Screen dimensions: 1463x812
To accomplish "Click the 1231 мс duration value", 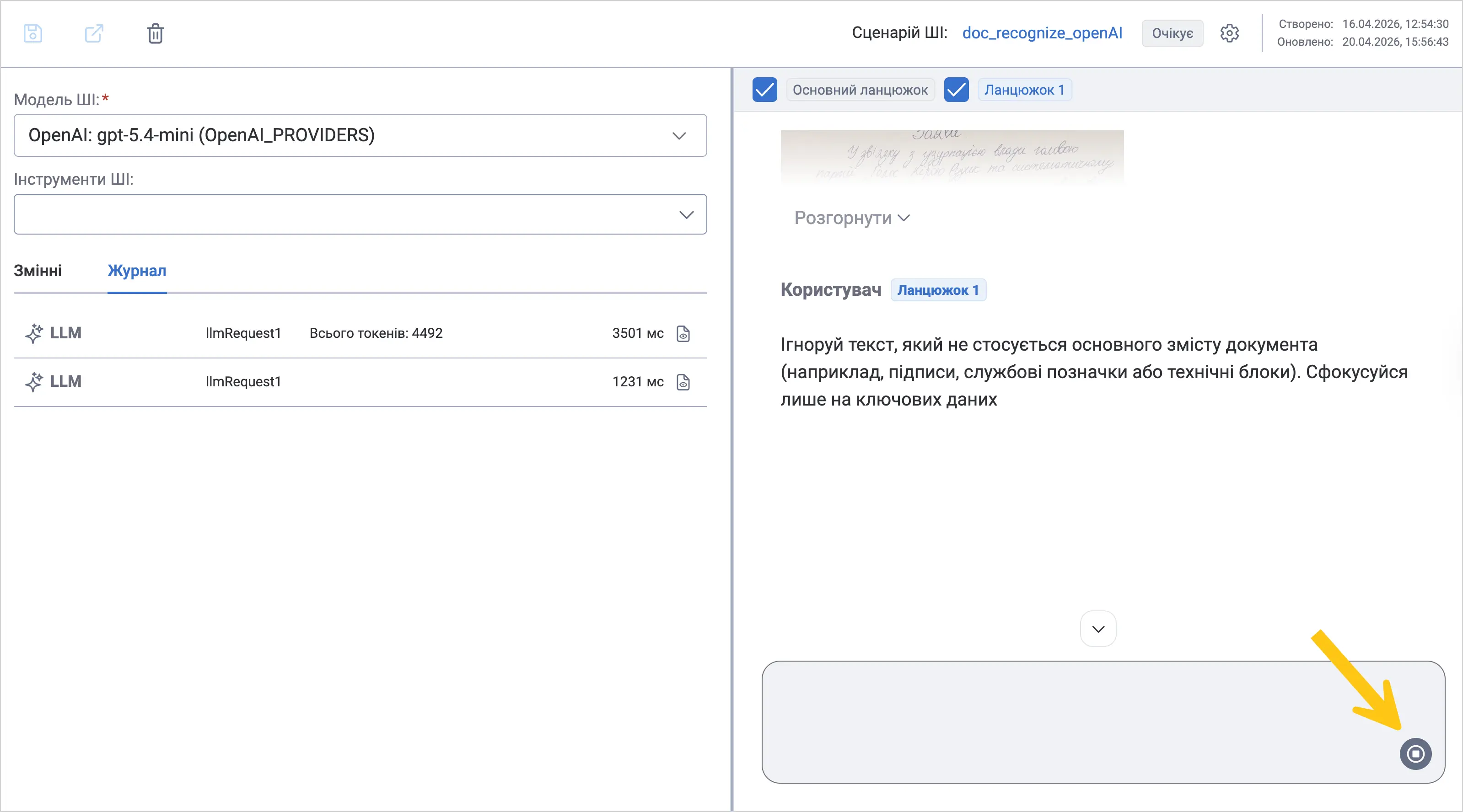I will [638, 382].
